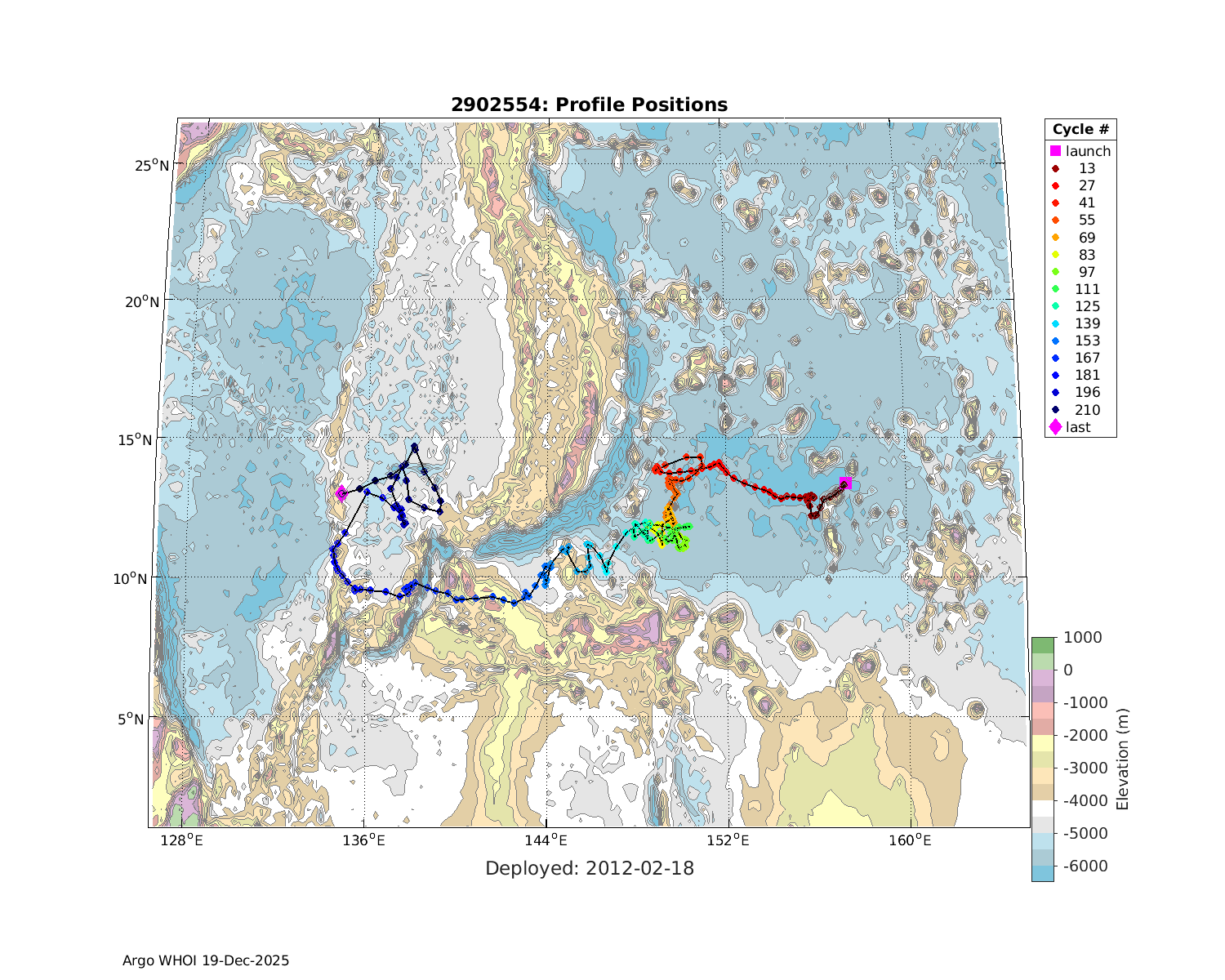Click the 'Elevation (m)' colorbar label
Image resolution: width=1225 pixels, height=980 pixels.
click(x=1123, y=759)
